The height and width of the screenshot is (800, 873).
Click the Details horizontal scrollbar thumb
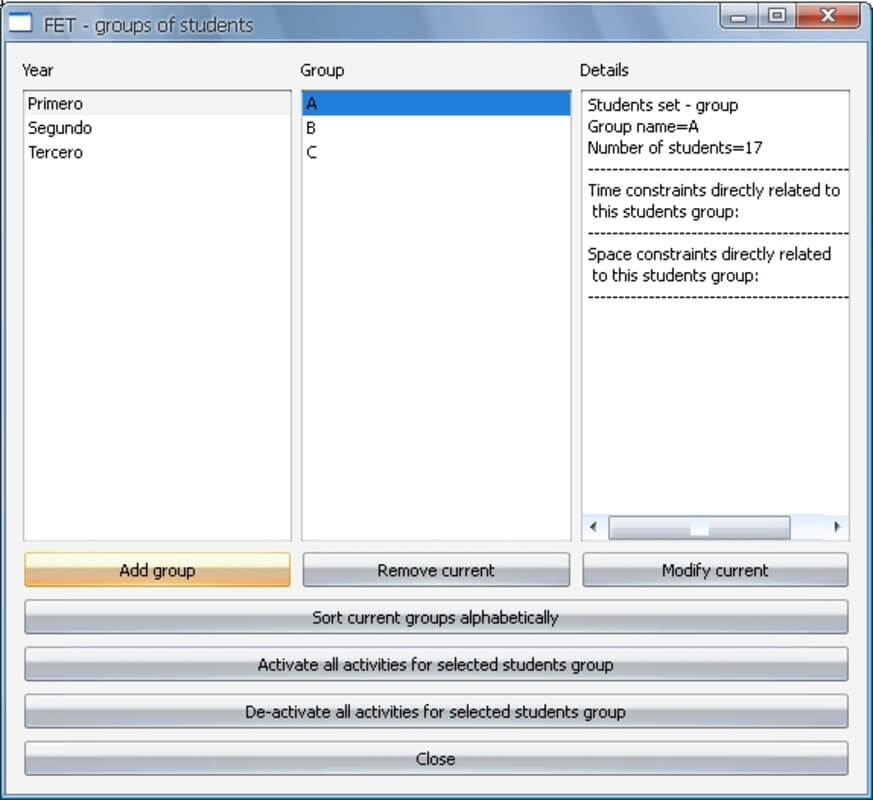click(x=699, y=527)
